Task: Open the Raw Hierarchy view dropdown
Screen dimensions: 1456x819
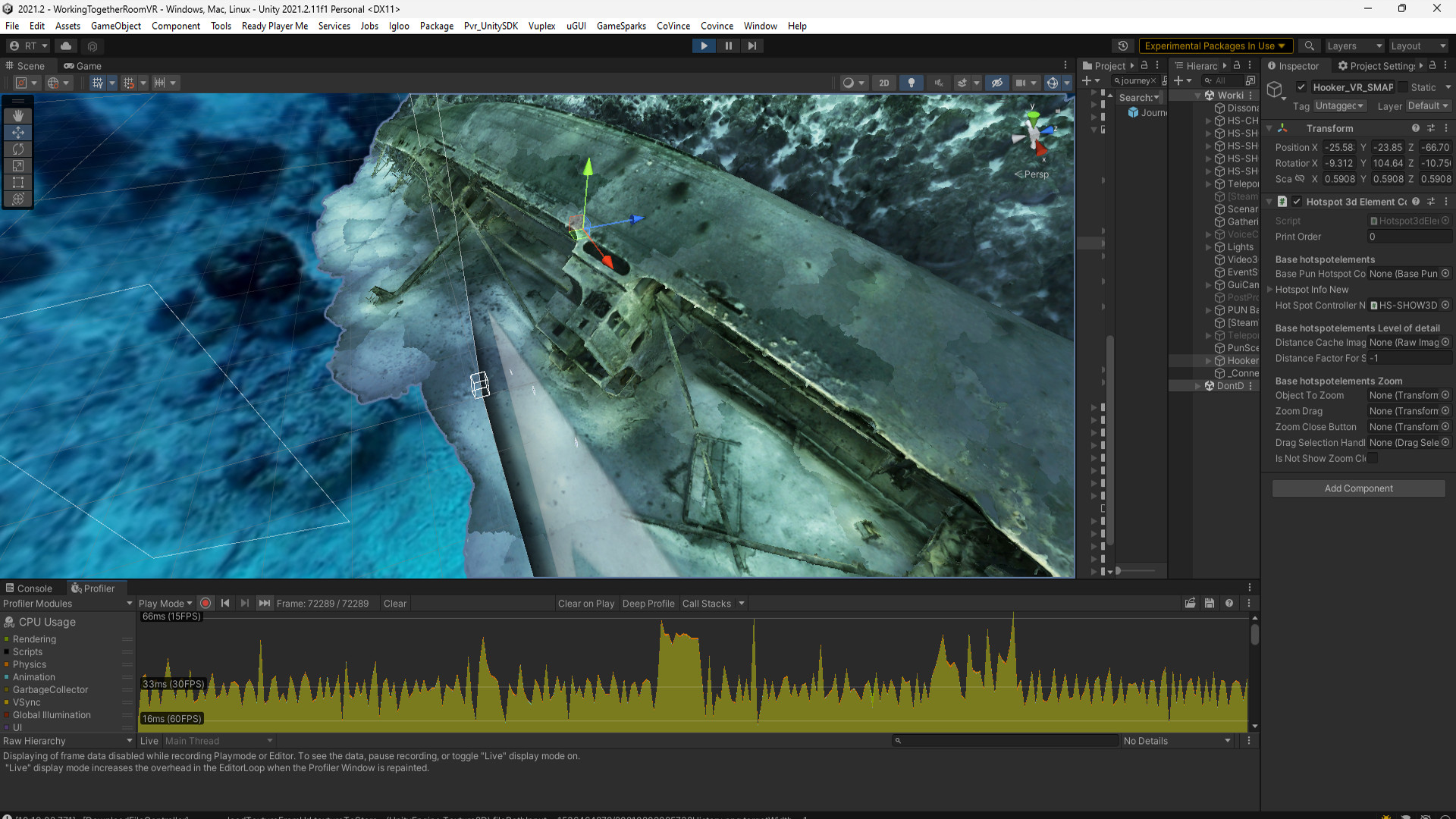Action: click(x=67, y=741)
